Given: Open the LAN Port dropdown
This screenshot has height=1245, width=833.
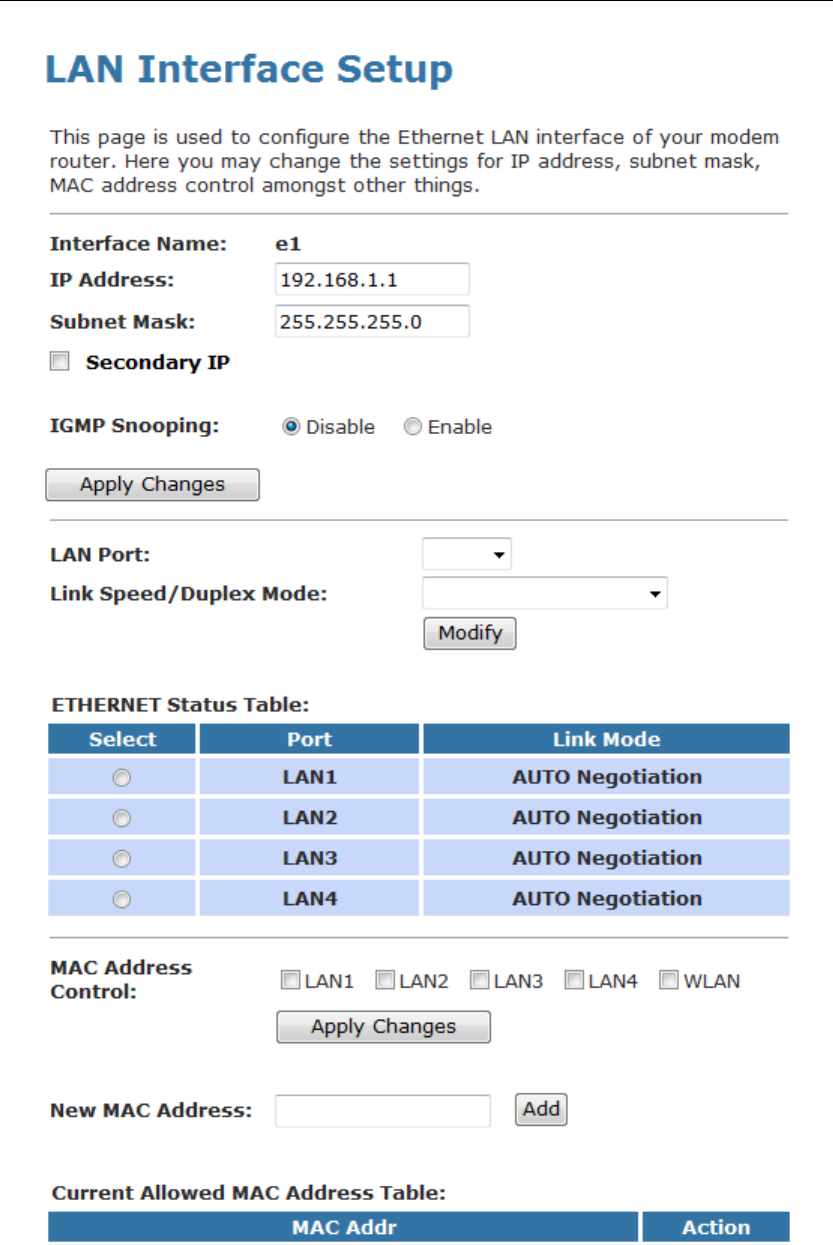Looking at the screenshot, I should coord(467,554).
